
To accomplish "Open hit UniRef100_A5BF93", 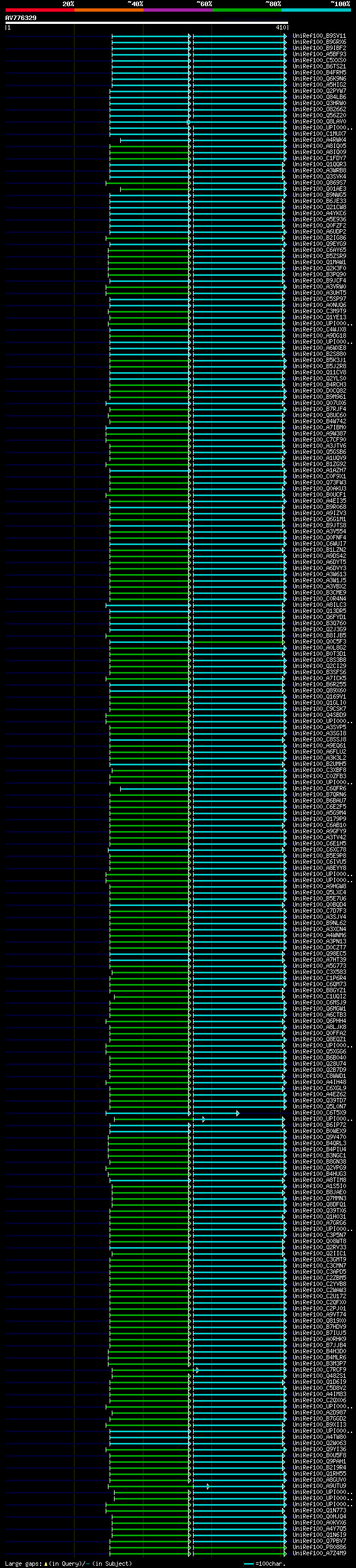I will coord(319,54).
